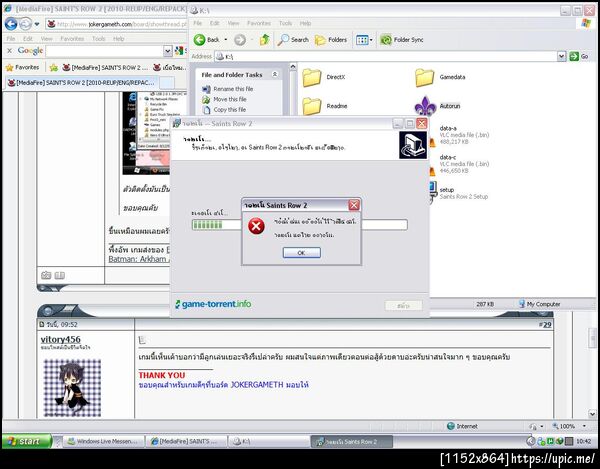Click the Add to Favorites Bar star icon
This screenshot has height=469, width=600.
(54, 68)
